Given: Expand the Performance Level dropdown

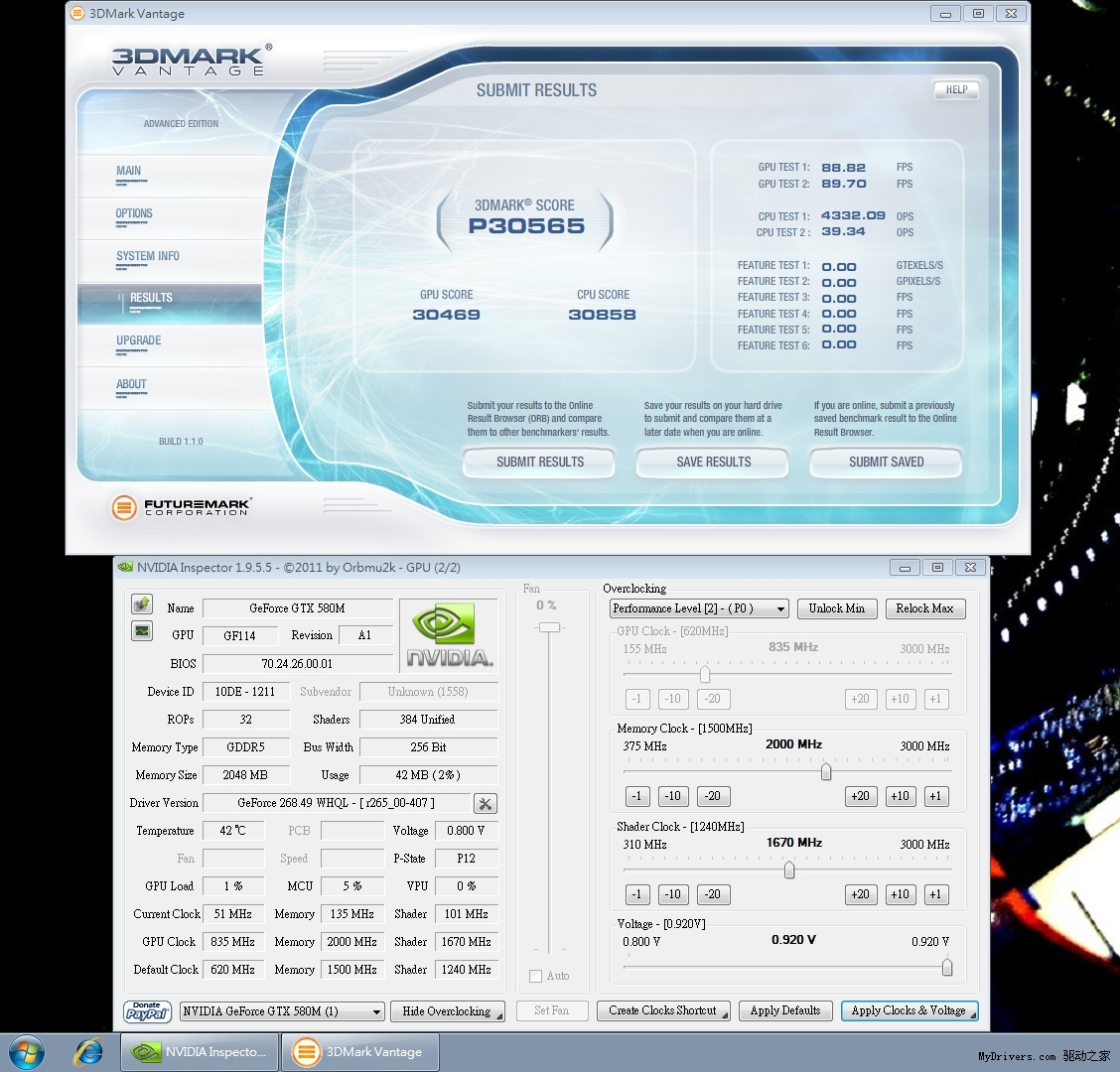Looking at the screenshot, I should 699,608.
